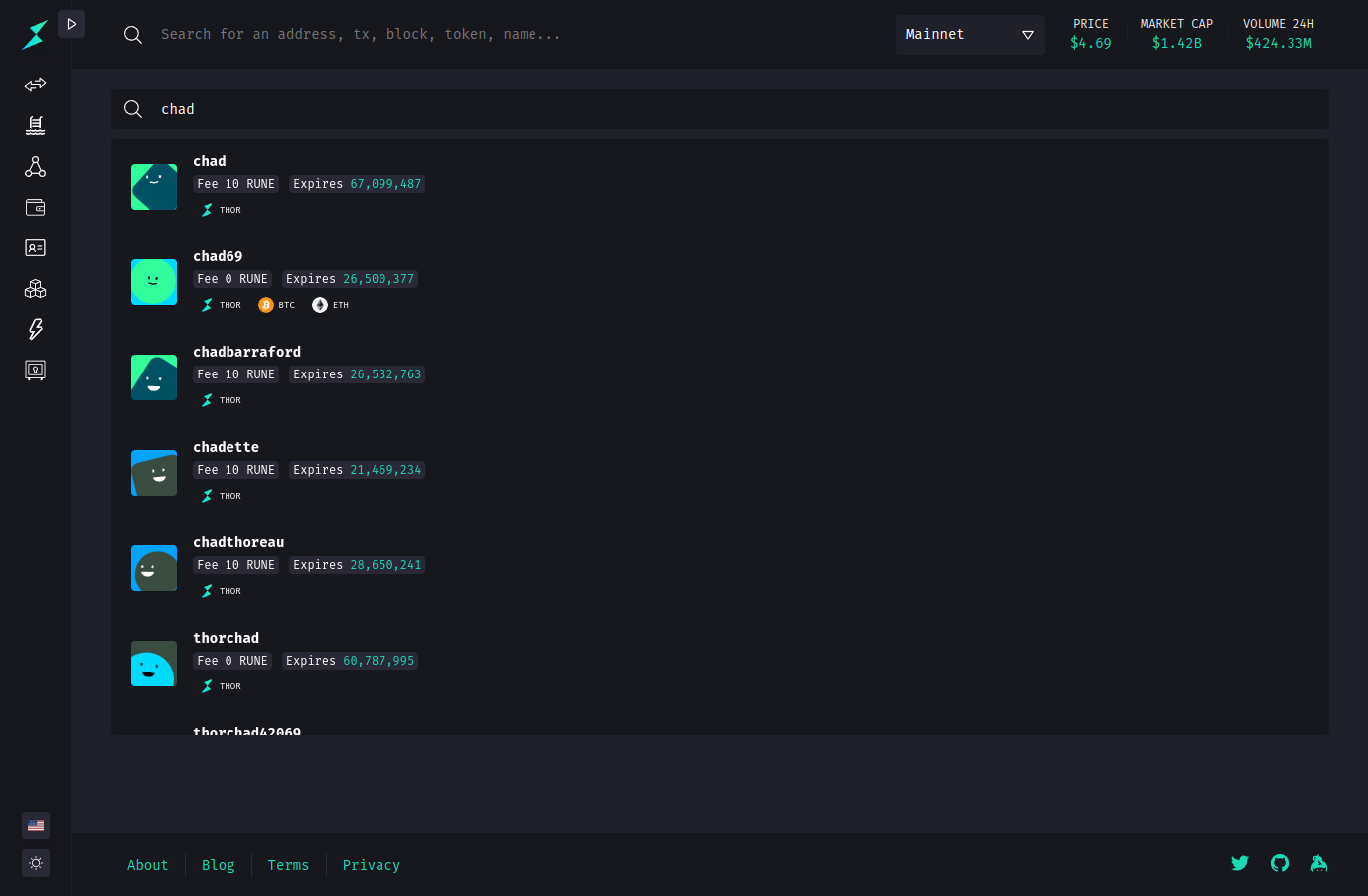Open the 'chadette' THORName result
1368x896 pixels.
click(227, 447)
